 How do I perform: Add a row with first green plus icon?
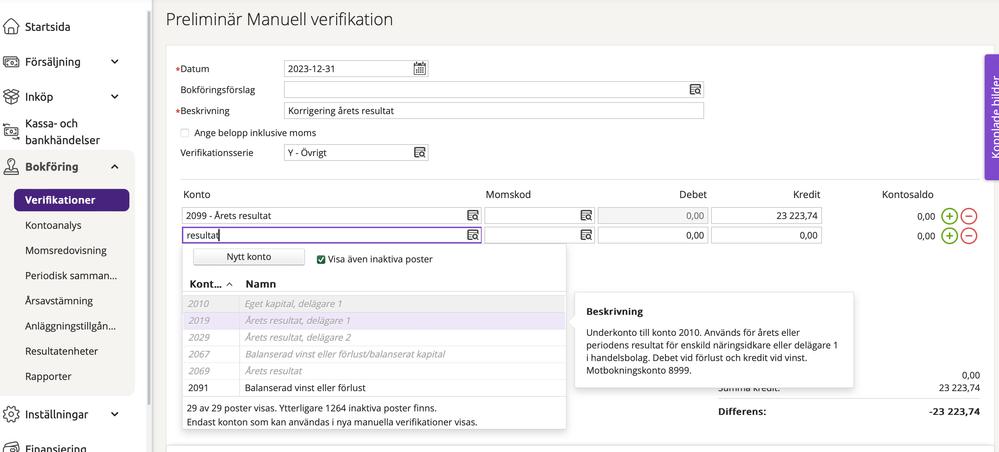pos(949,216)
